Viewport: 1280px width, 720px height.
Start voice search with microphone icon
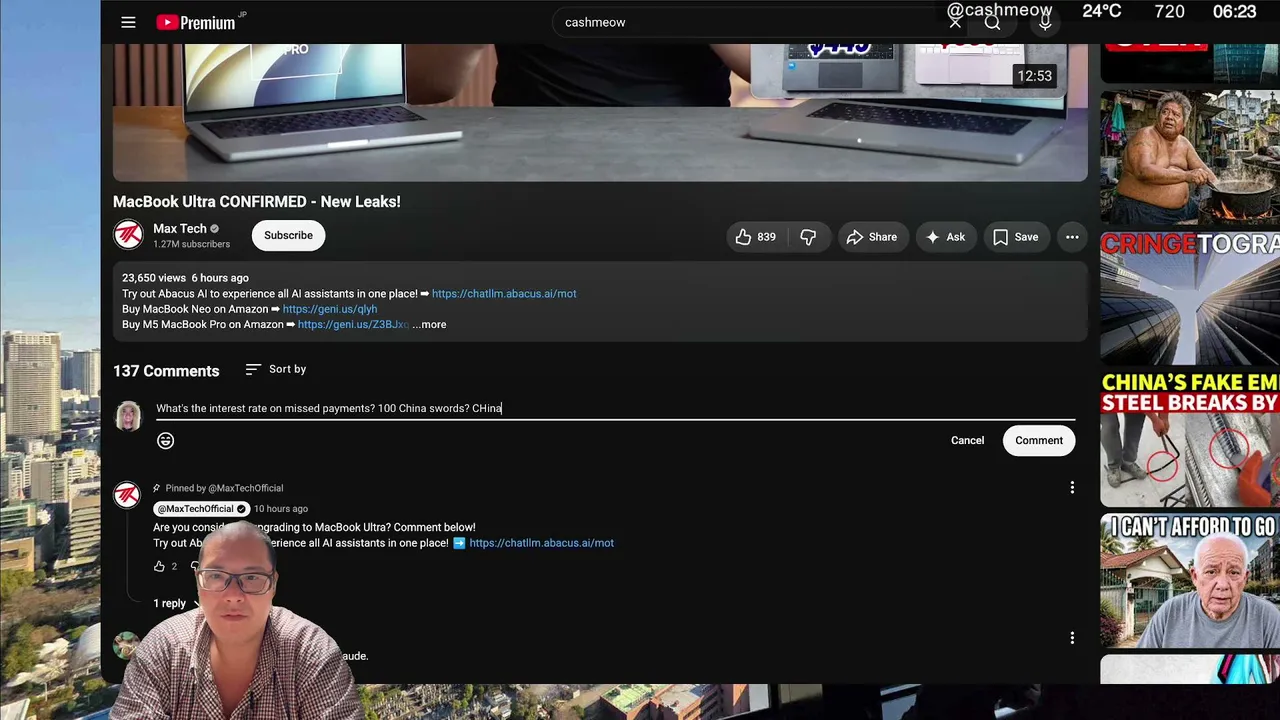click(1045, 22)
